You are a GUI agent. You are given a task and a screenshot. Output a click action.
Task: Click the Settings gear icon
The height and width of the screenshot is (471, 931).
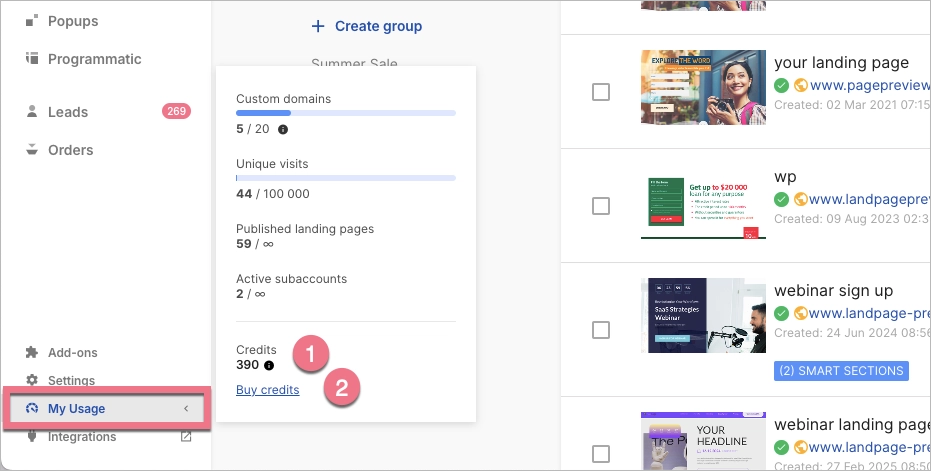click(32, 380)
